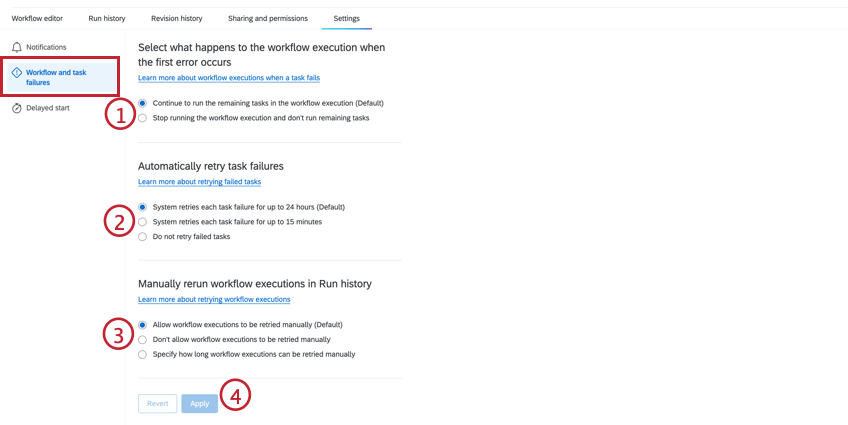
Task: Go to Sharing and permissions tab
Action: 268,18
